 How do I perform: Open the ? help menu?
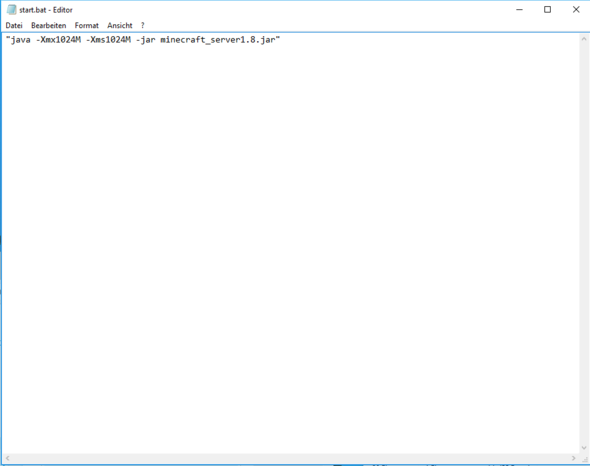[143, 26]
